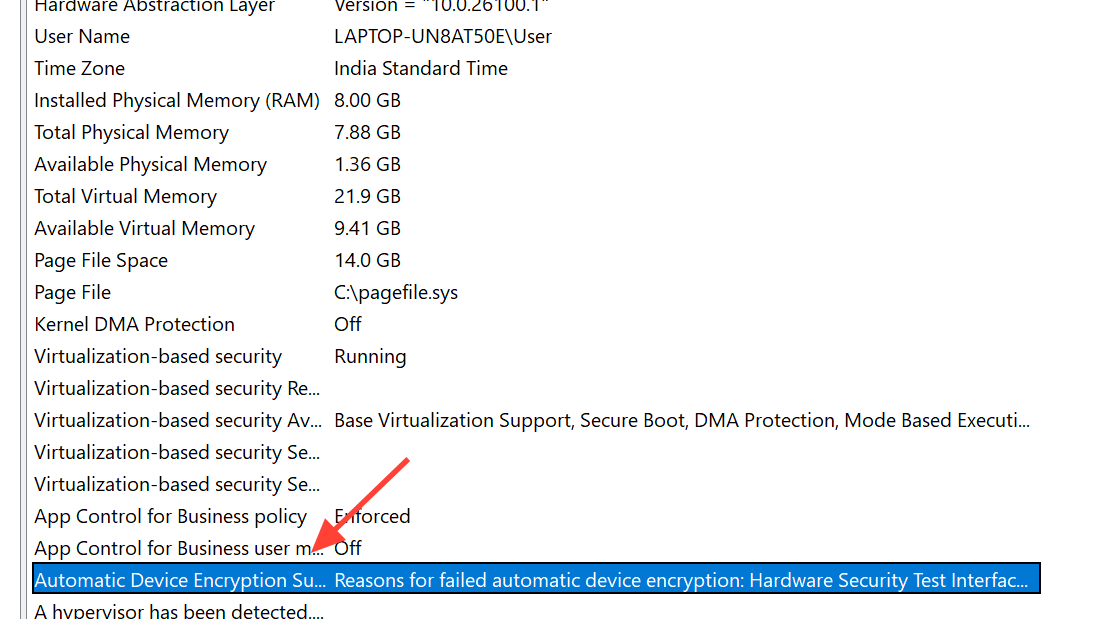Image resolution: width=1100 pixels, height=619 pixels.
Task: Select the Available Physical Memory row
Action: point(150,165)
